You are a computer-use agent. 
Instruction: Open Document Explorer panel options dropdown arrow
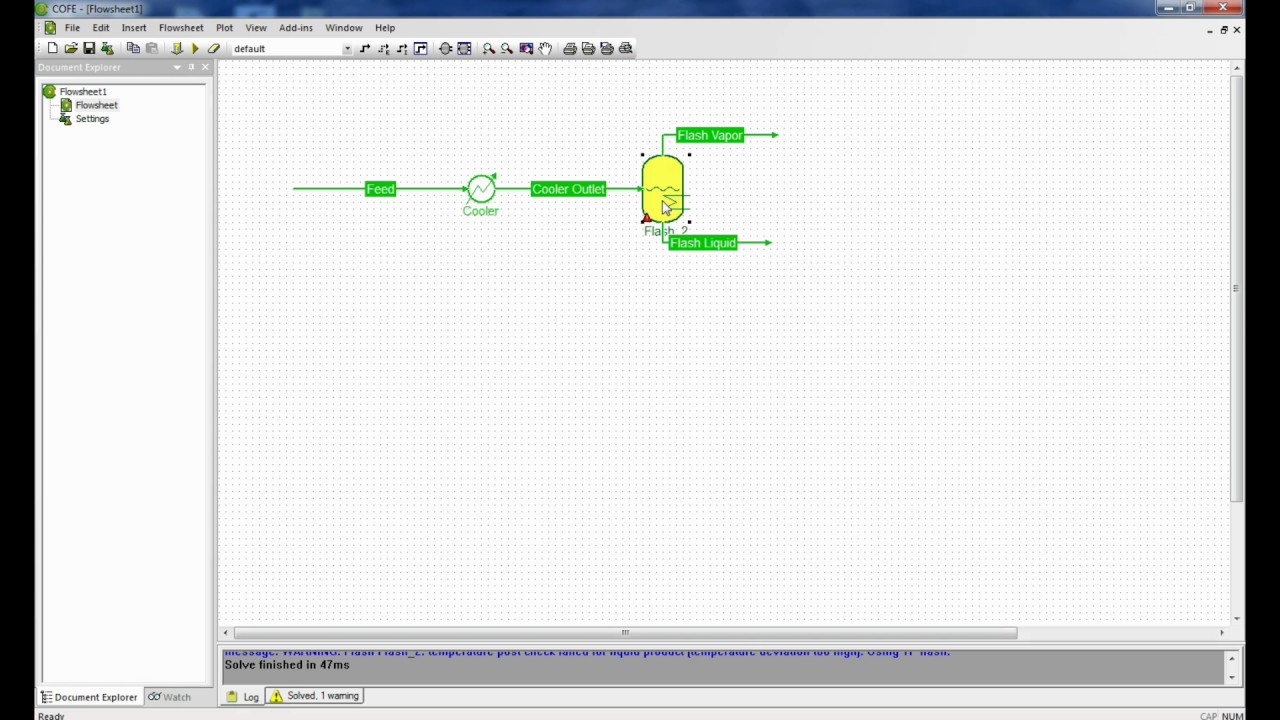click(x=177, y=68)
